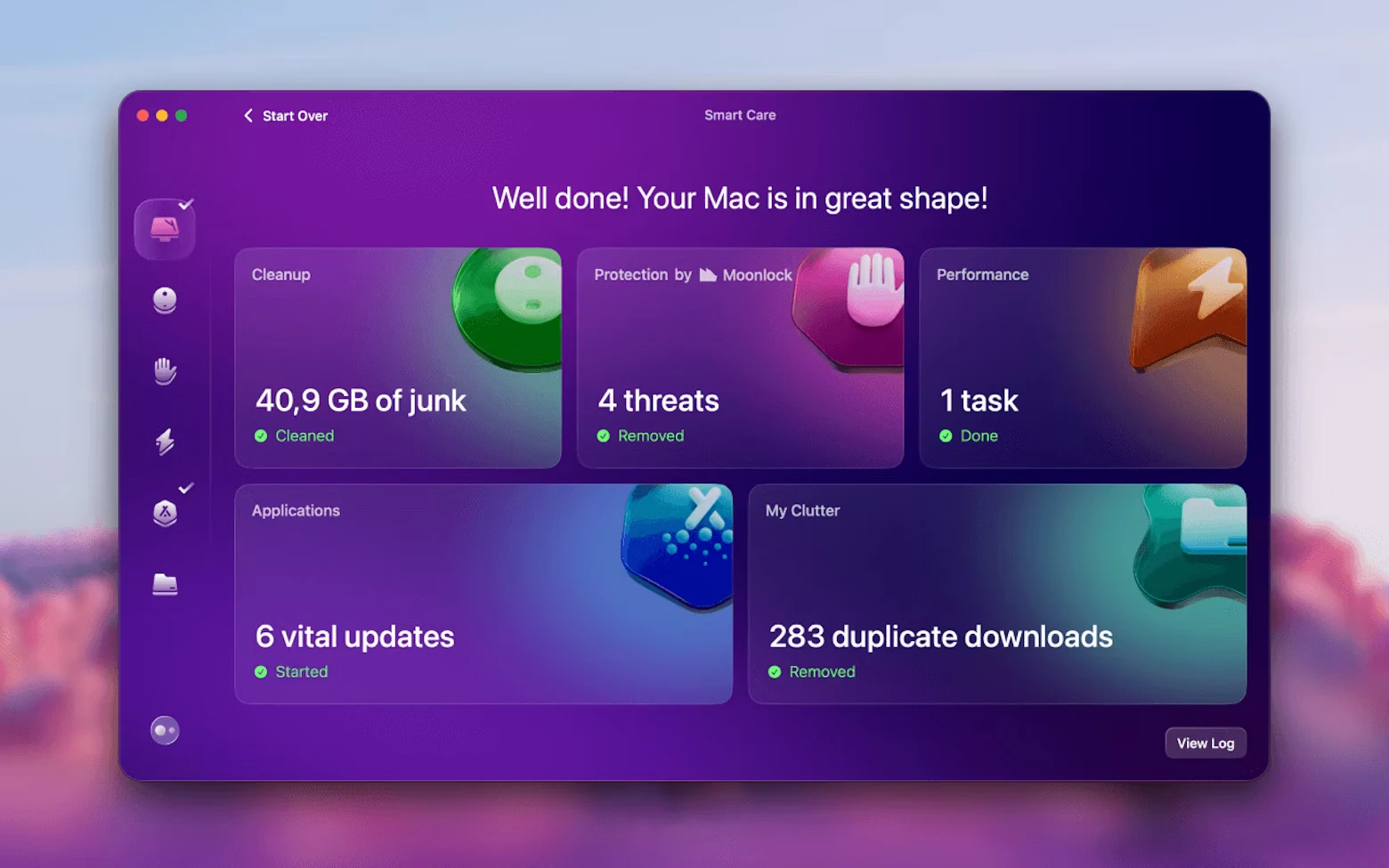Click Start Over at the top left

tap(284, 116)
